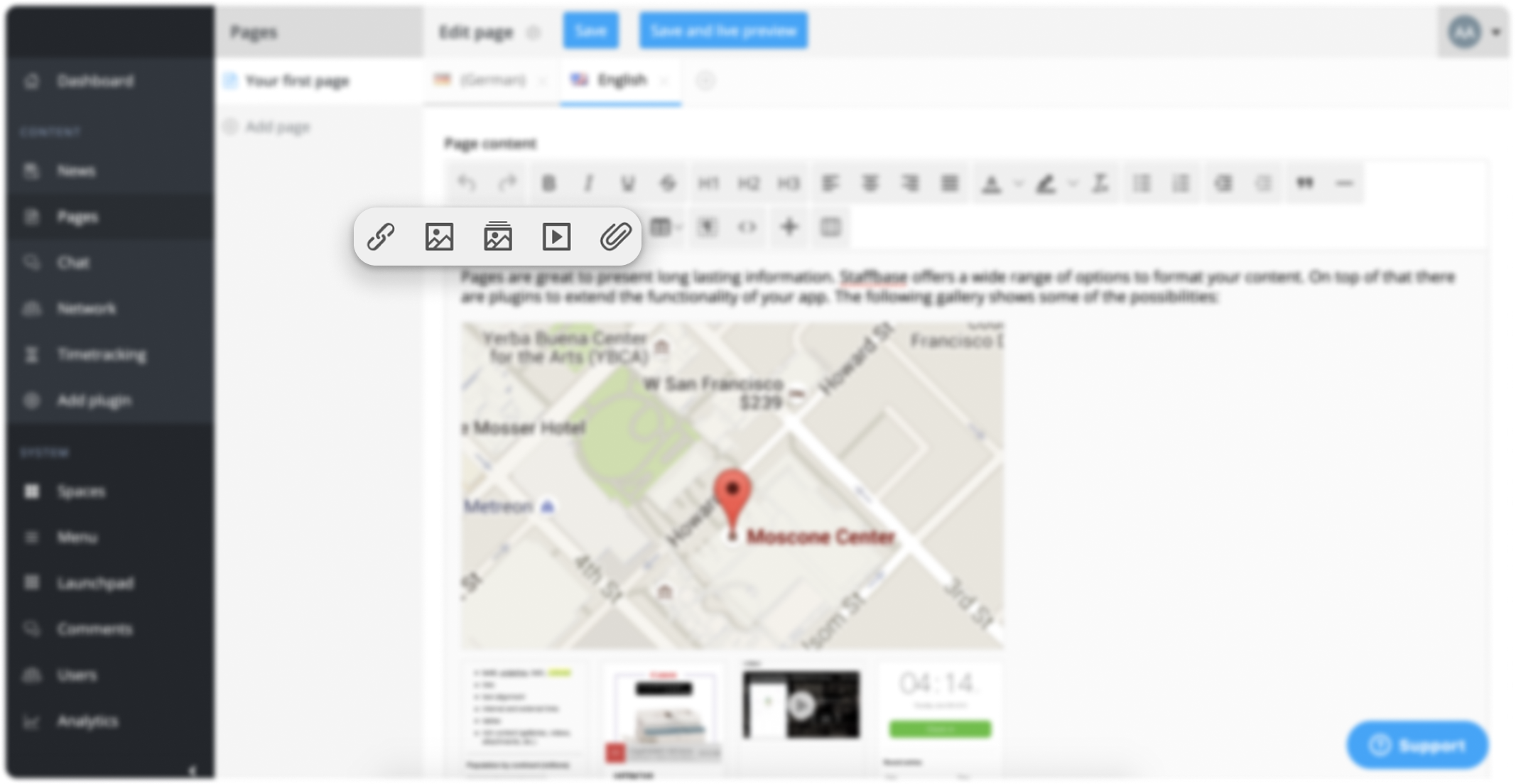Toggle bold formatting

point(548,184)
